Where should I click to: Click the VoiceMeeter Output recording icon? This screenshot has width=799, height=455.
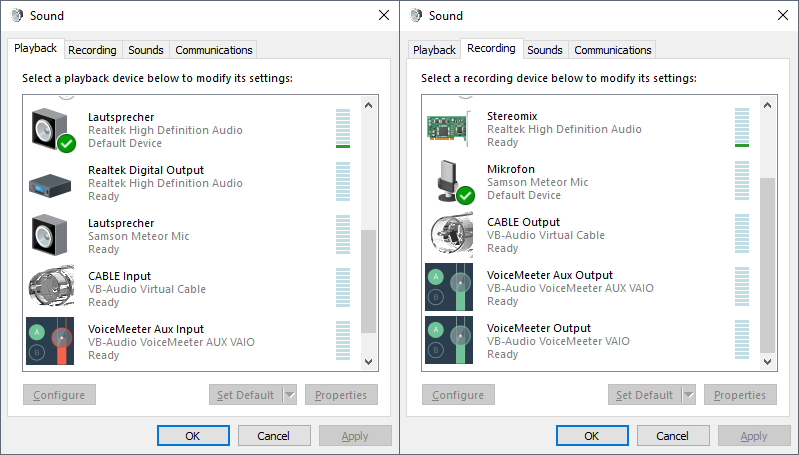point(449,341)
